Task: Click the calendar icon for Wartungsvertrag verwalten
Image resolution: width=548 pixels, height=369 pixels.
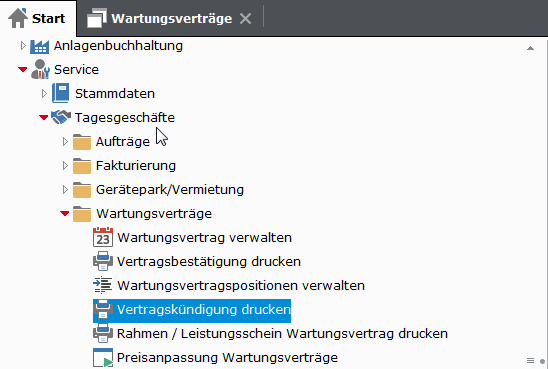Action: coord(103,237)
